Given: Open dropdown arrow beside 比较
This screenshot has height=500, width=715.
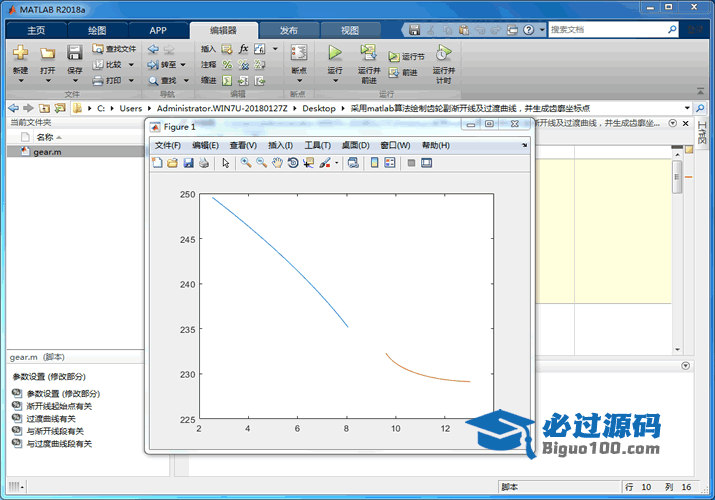Looking at the screenshot, I should pyautogui.click(x=131, y=65).
